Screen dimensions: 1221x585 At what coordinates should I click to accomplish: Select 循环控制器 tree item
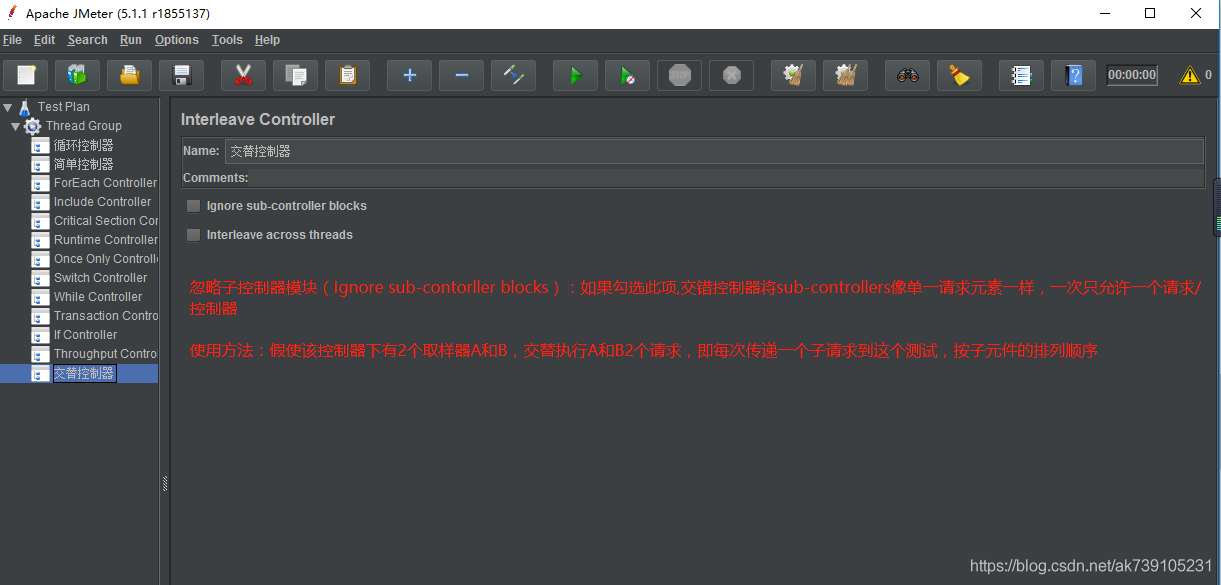pyautogui.click(x=83, y=145)
